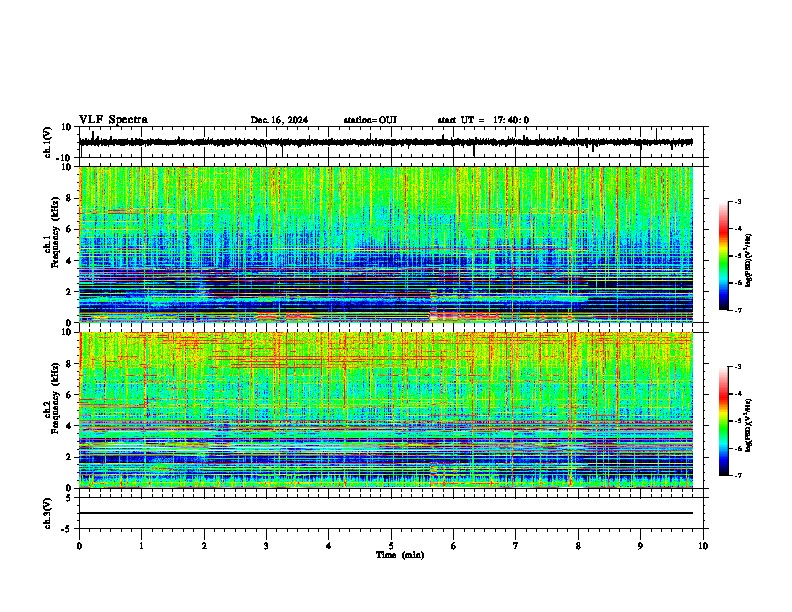Click the "station=OUJ" header label
Viewport: 792px width, 612px height.
coord(370,120)
